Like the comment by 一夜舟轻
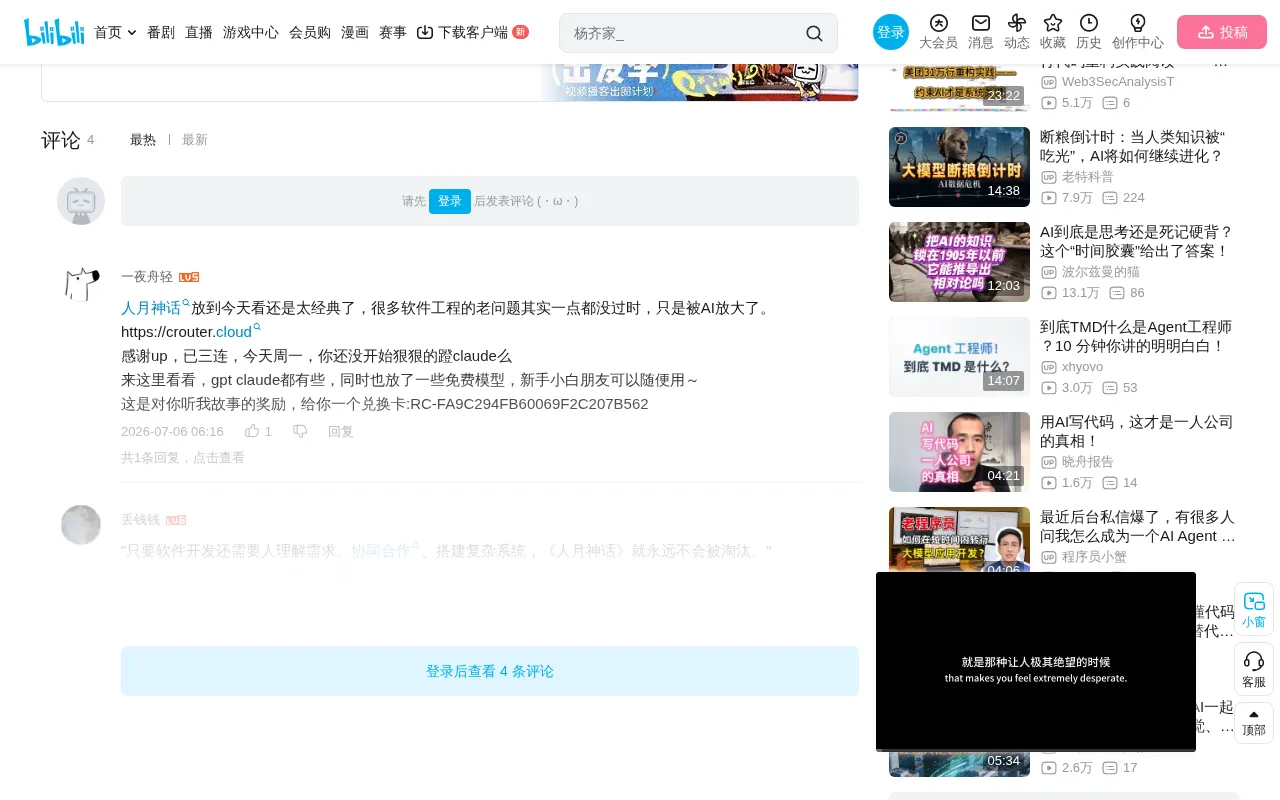1280x800 pixels. click(x=252, y=431)
